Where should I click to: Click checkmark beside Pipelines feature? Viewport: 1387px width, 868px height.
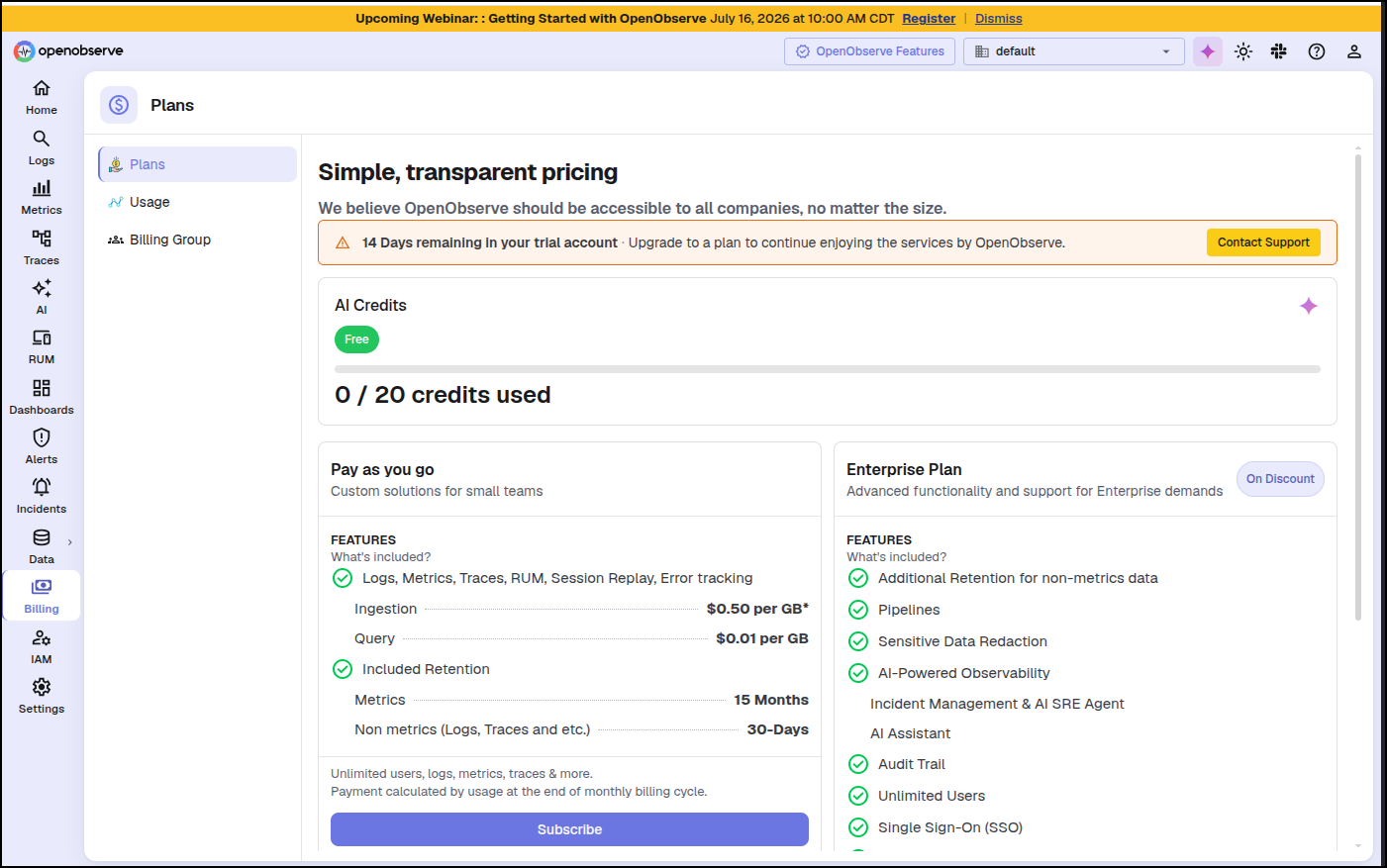click(858, 610)
